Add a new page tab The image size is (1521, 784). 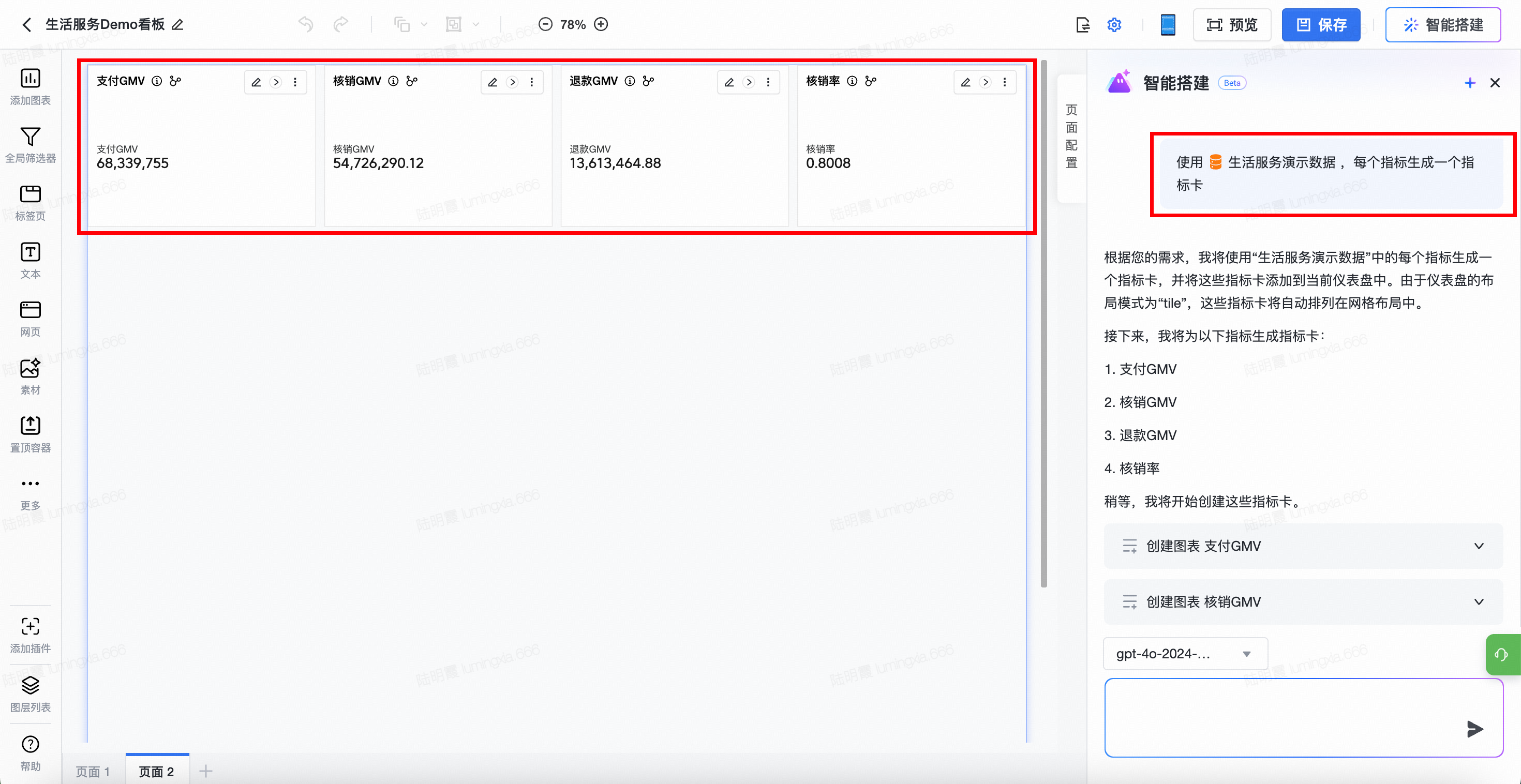tap(205, 771)
